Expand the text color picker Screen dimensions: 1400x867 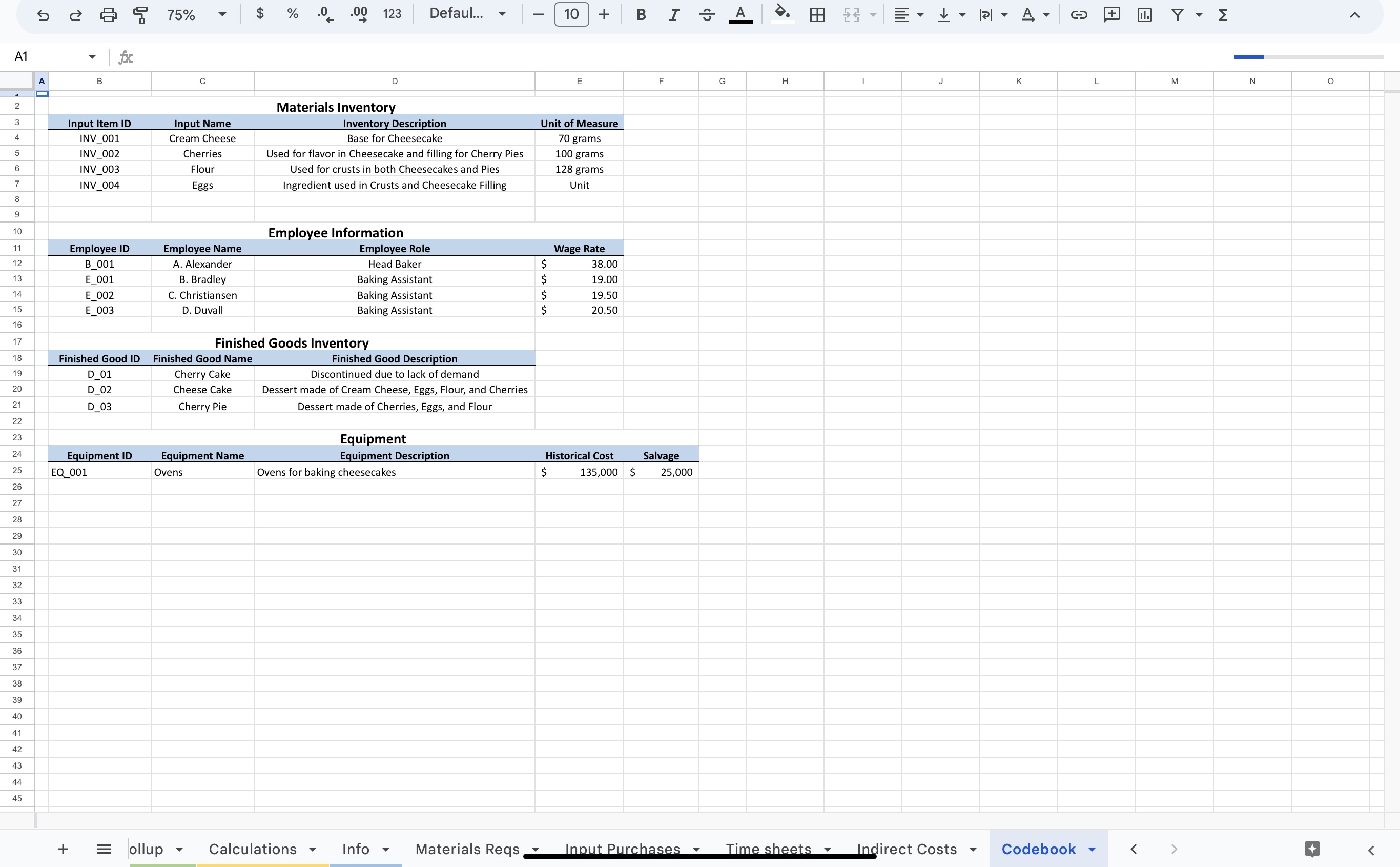coord(740,14)
